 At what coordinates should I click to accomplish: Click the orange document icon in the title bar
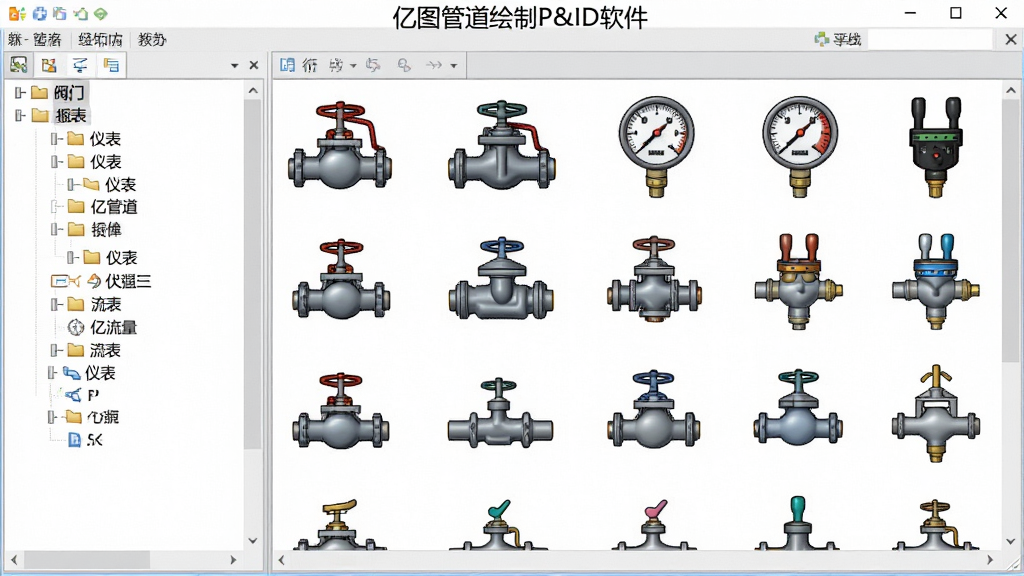[x=17, y=13]
